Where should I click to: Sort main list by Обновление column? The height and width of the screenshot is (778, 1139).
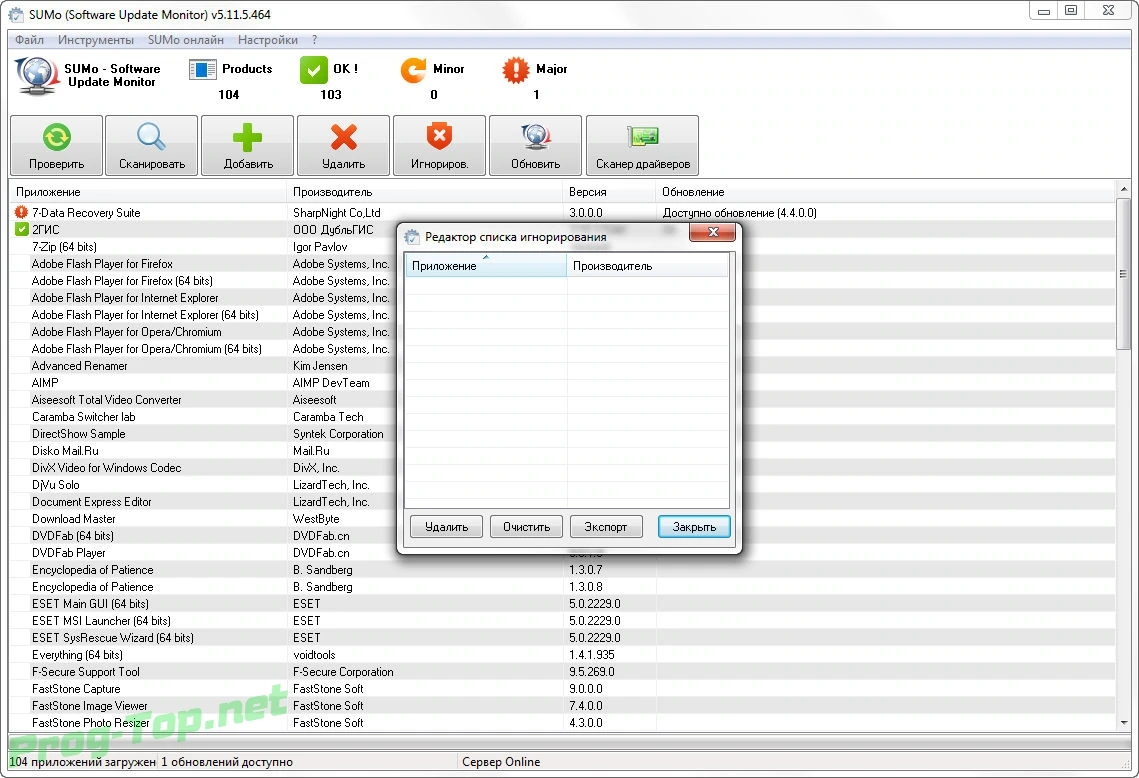coord(885,192)
